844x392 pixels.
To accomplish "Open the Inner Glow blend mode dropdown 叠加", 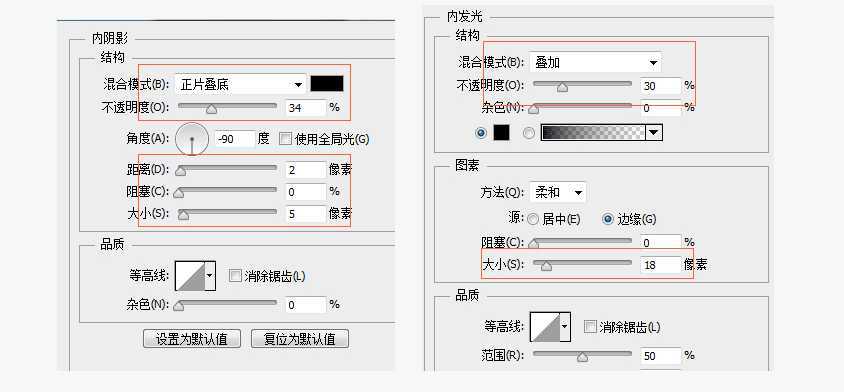I will coord(595,62).
